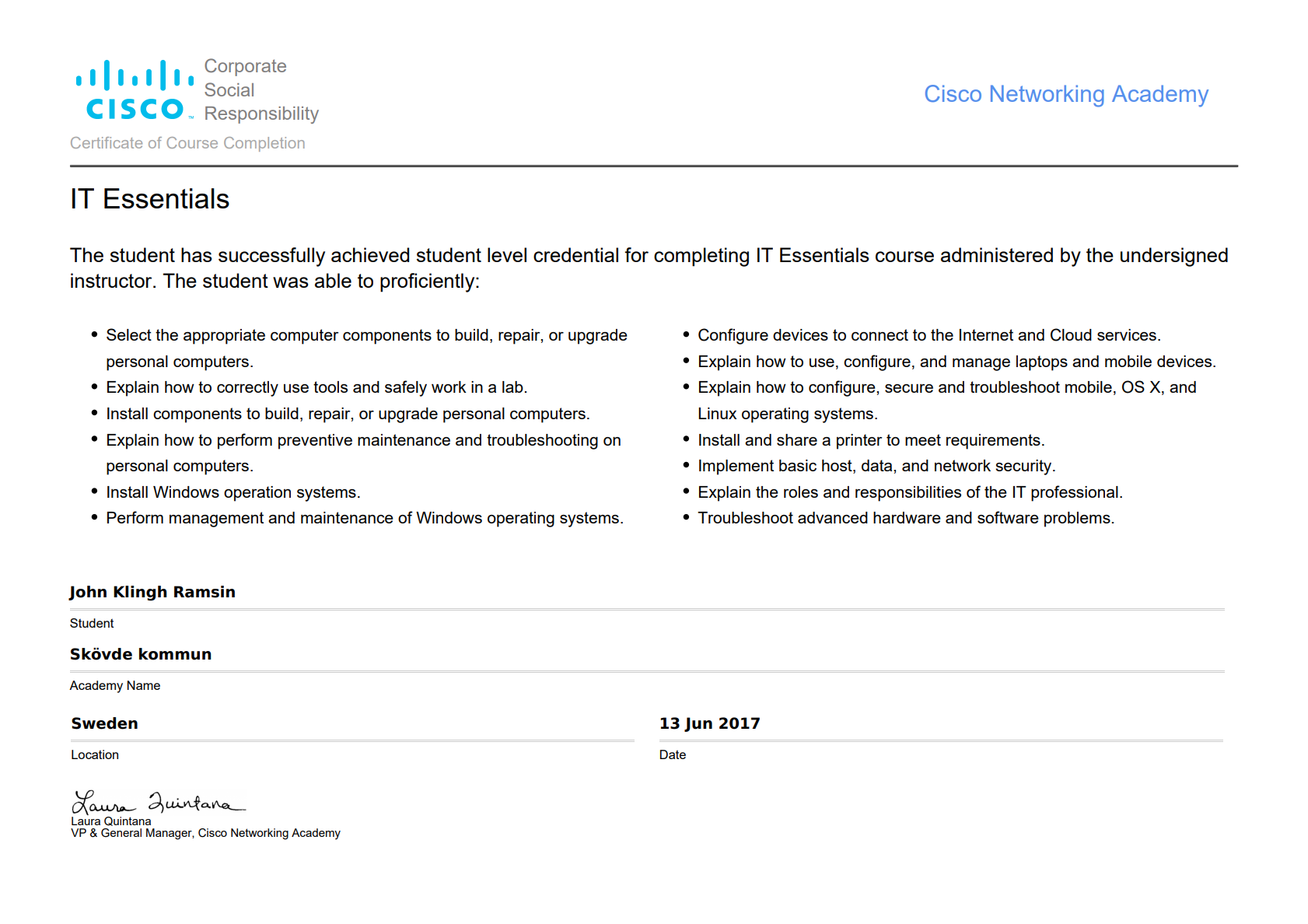Click the Internet and Cloud services bullet

(x=929, y=335)
